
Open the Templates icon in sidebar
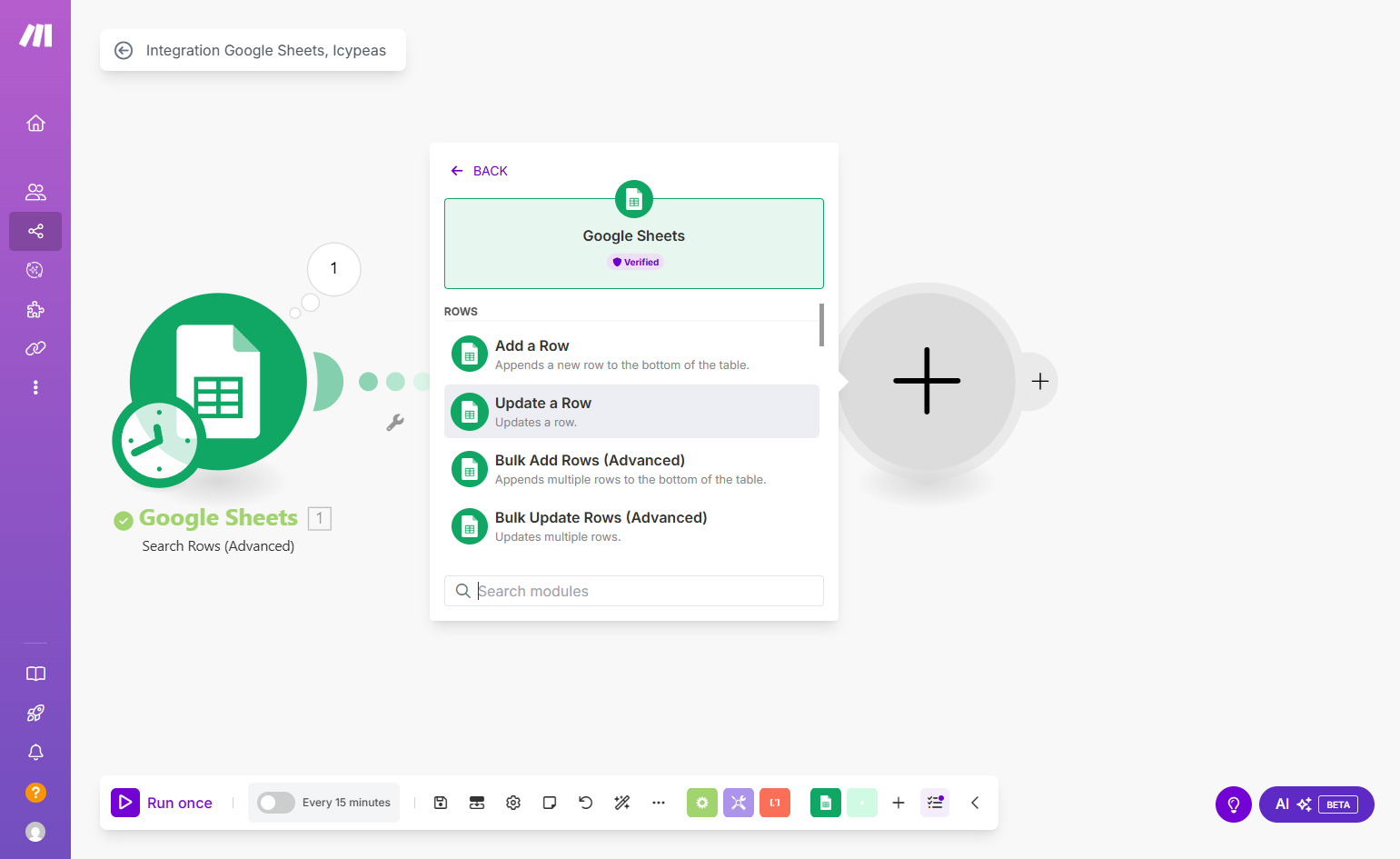click(35, 270)
